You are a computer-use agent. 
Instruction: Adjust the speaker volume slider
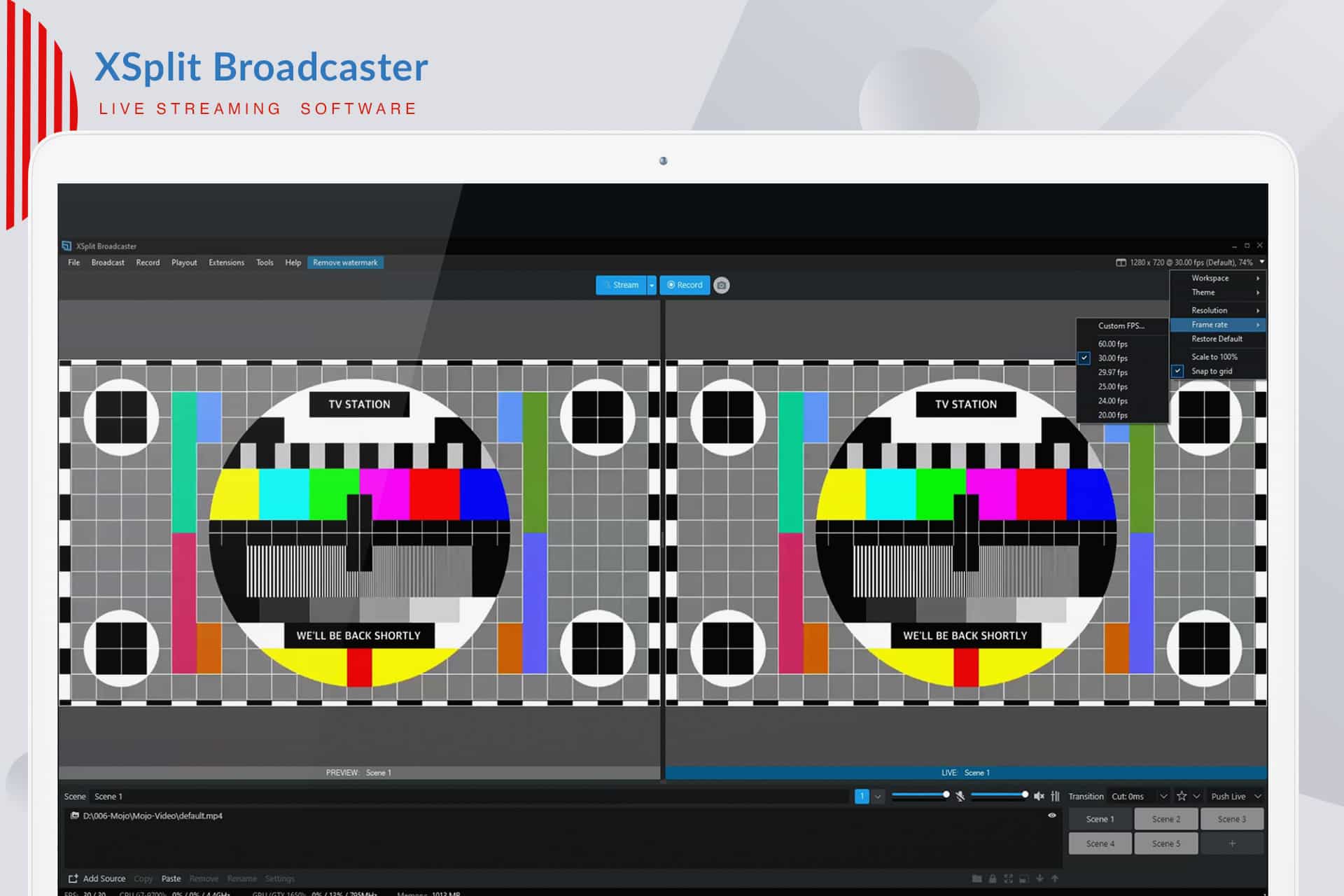pyautogui.click(x=1000, y=795)
